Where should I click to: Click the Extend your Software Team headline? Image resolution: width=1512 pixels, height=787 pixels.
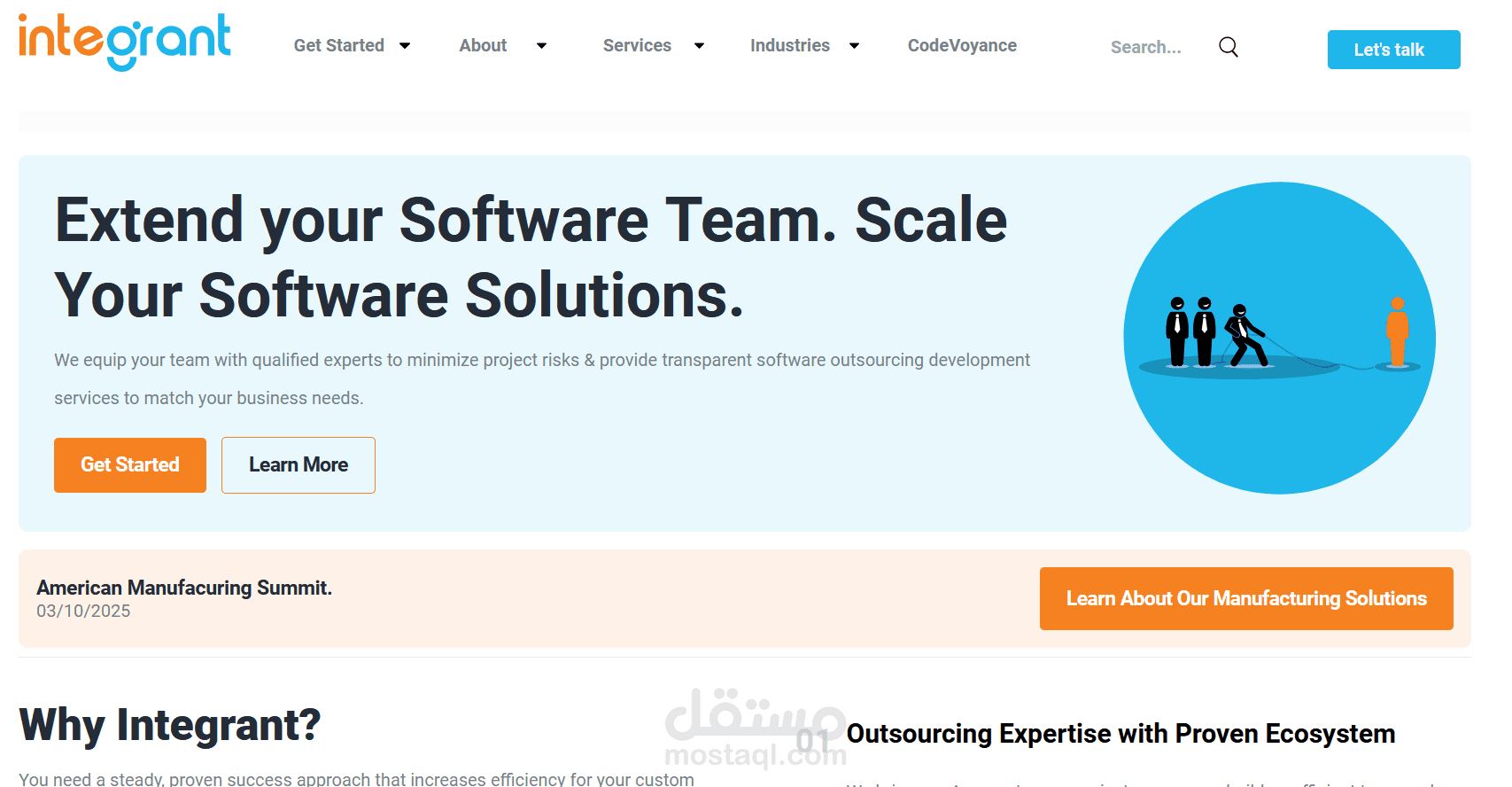pyautogui.click(x=531, y=257)
